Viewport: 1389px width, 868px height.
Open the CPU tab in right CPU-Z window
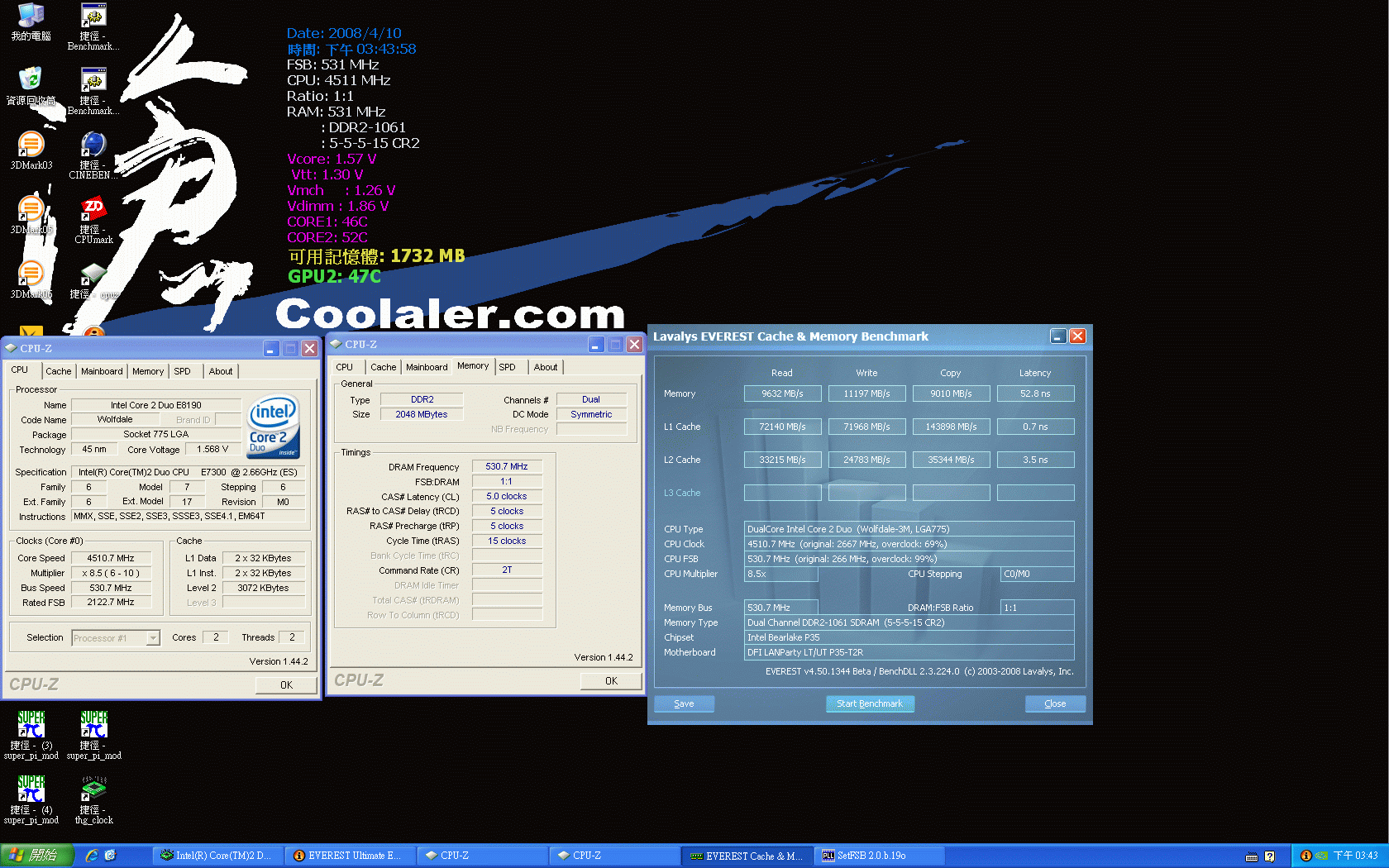(345, 367)
